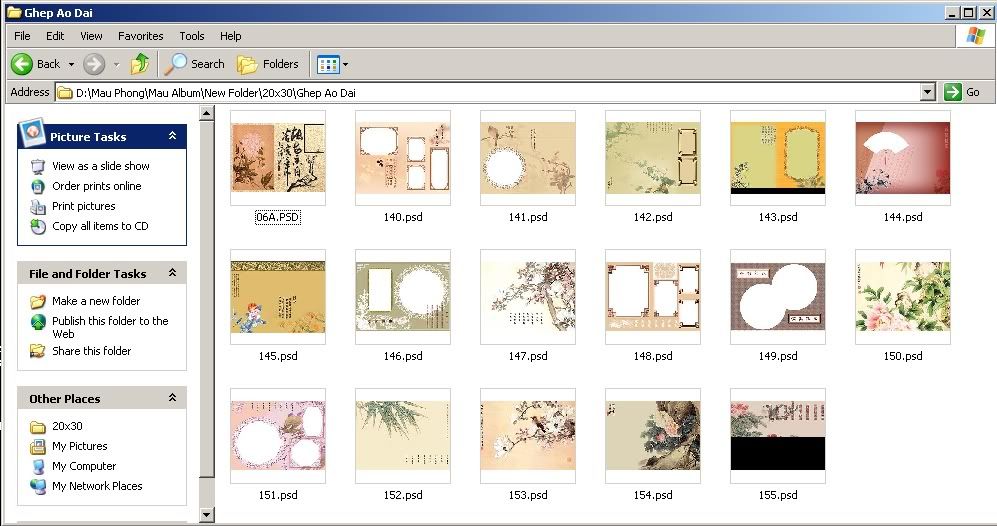
Task: Open the Views button
Action: point(328,64)
